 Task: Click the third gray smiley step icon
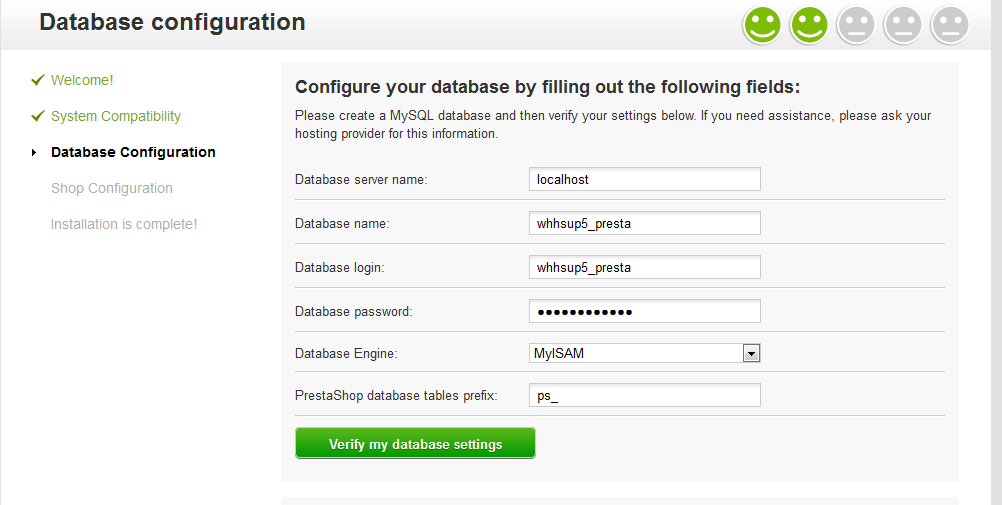(x=856, y=24)
